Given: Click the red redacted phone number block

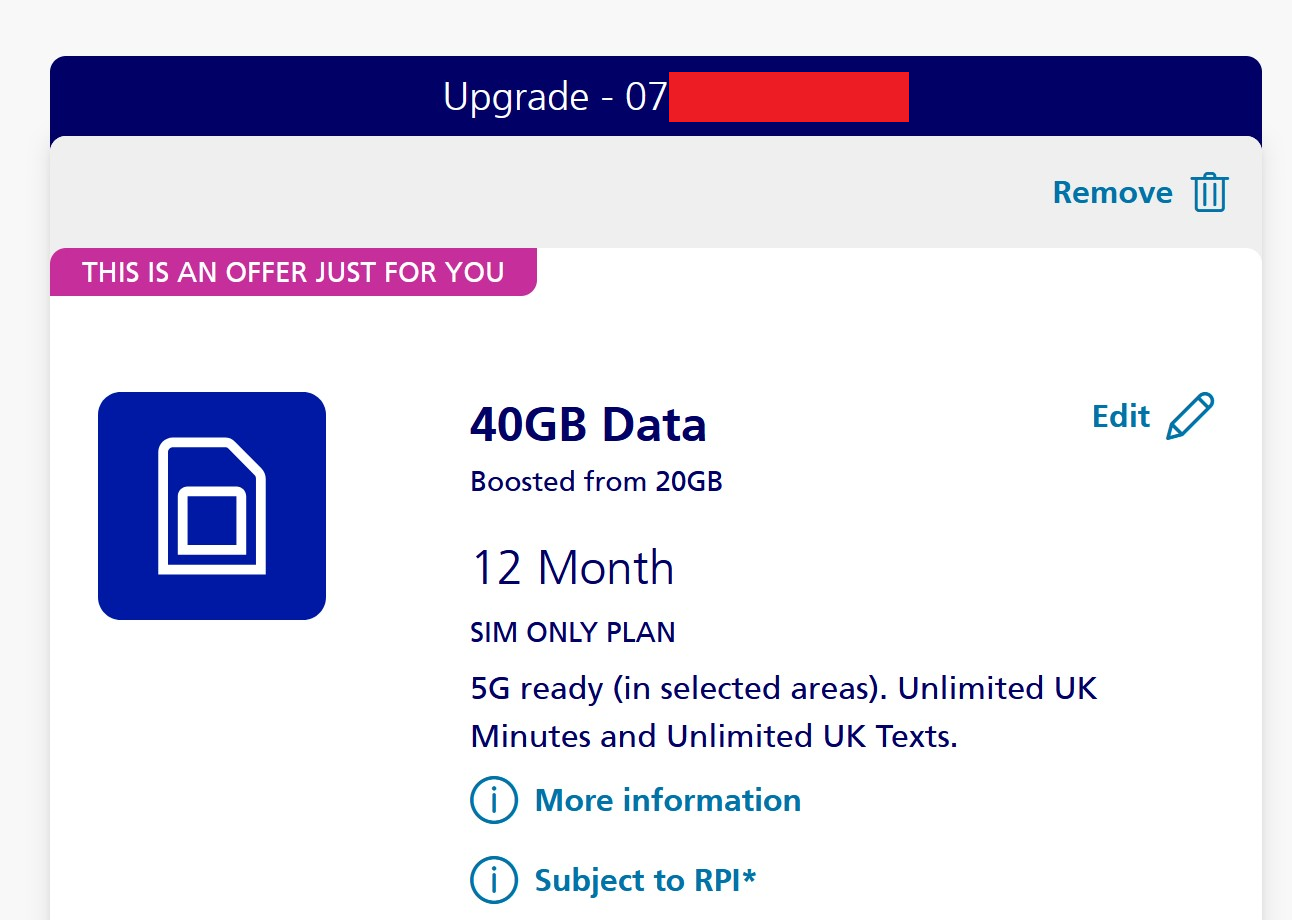Looking at the screenshot, I should (x=788, y=97).
